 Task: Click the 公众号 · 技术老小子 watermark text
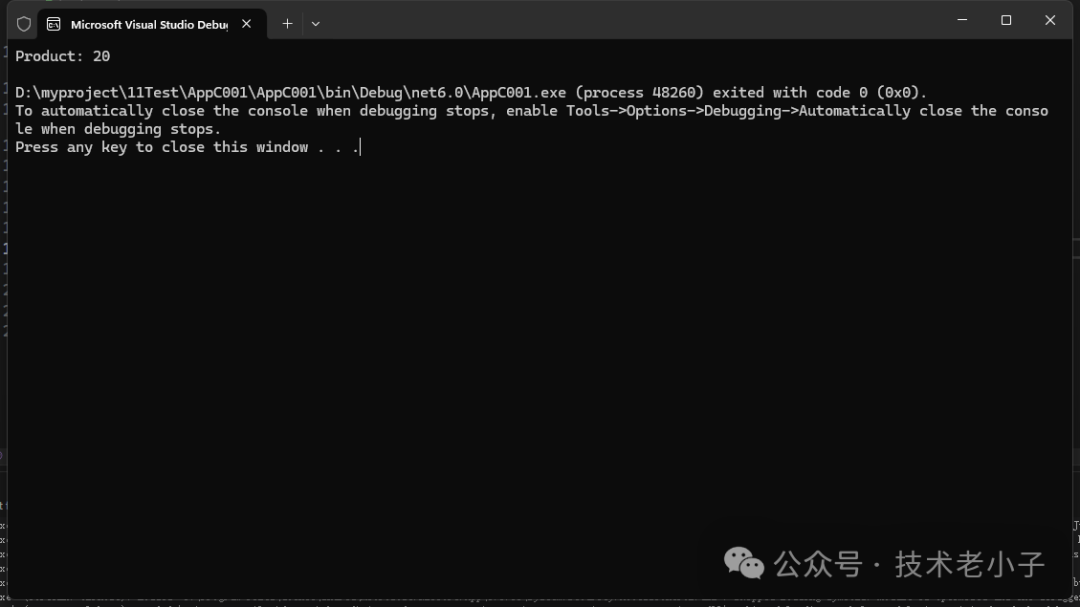(x=908, y=564)
